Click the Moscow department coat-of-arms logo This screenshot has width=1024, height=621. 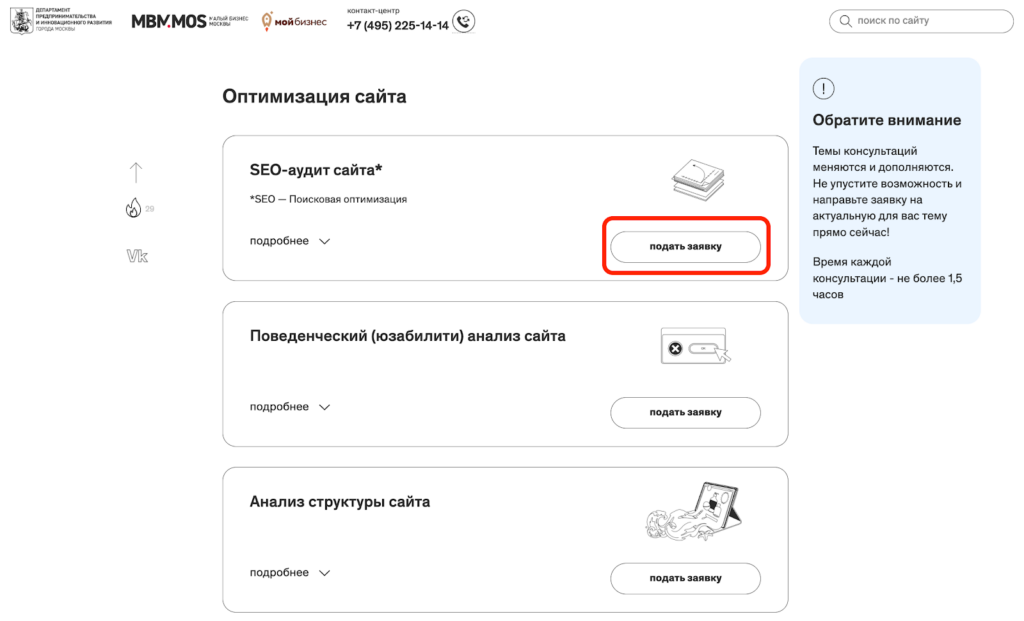coord(20,21)
